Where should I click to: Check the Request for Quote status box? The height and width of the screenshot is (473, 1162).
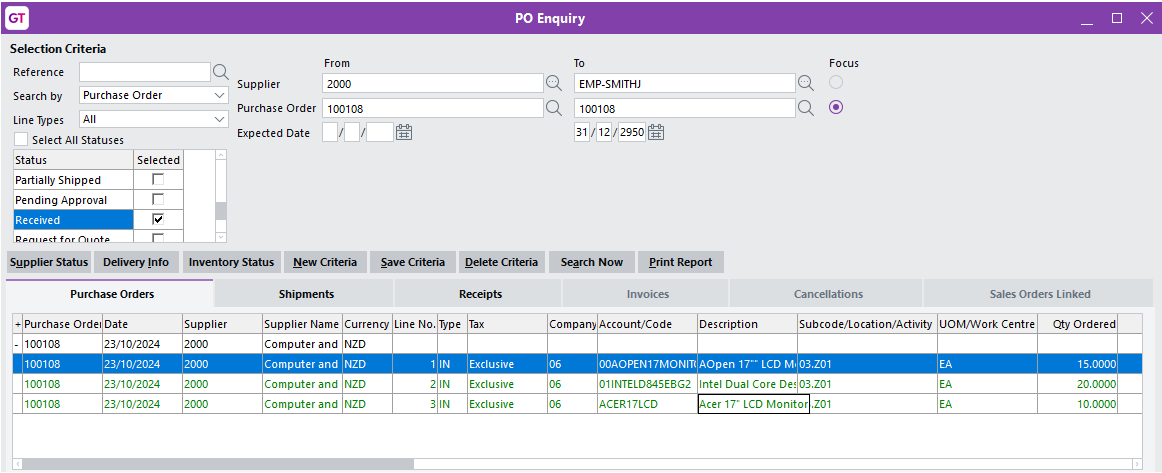158,238
